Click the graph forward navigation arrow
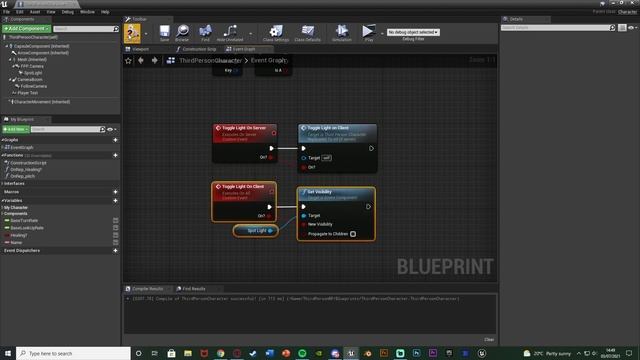Viewport: 640px width, 360px height. click(x=155, y=60)
